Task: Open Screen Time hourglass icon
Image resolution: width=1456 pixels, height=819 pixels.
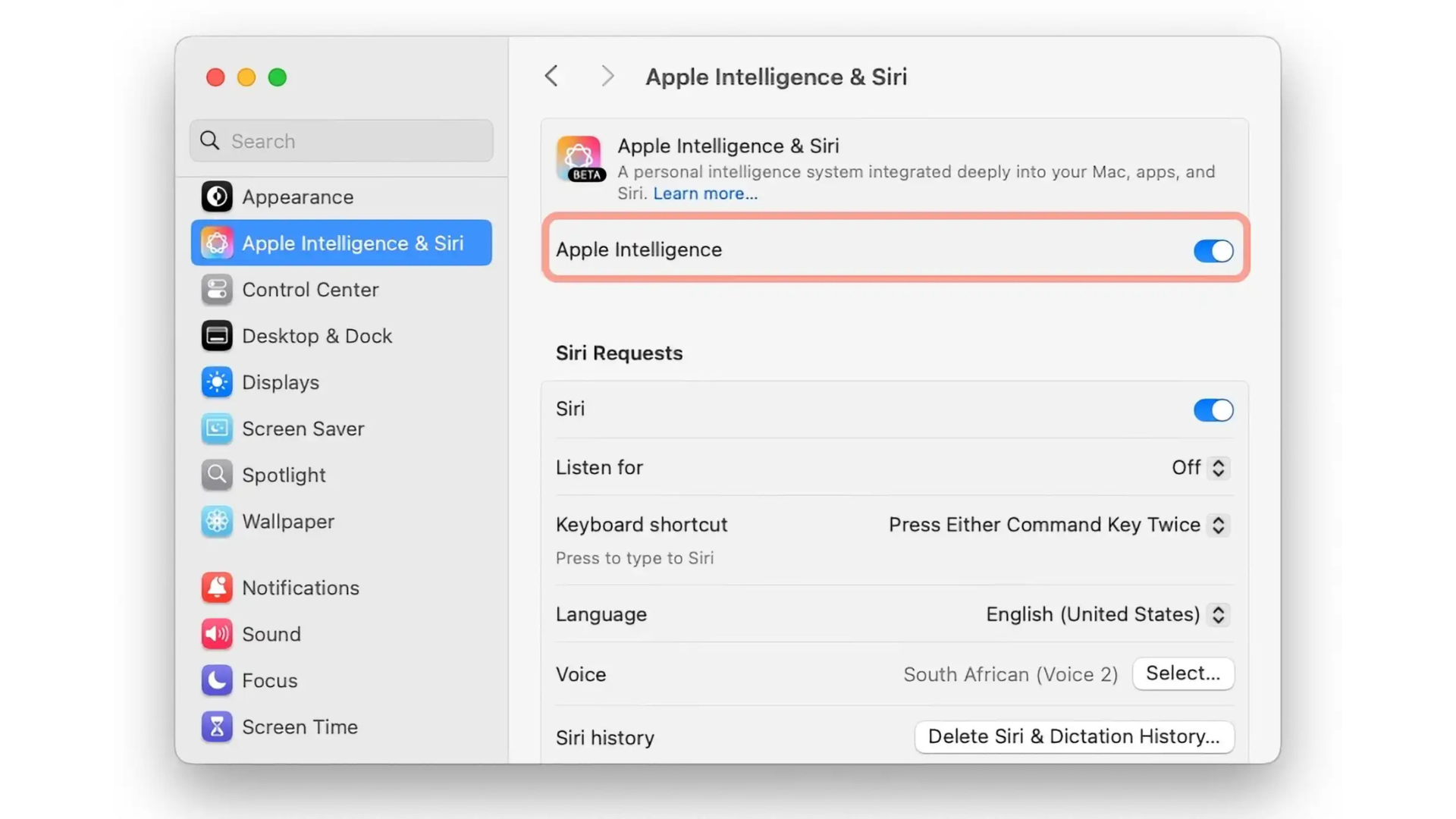Action: pos(217,726)
